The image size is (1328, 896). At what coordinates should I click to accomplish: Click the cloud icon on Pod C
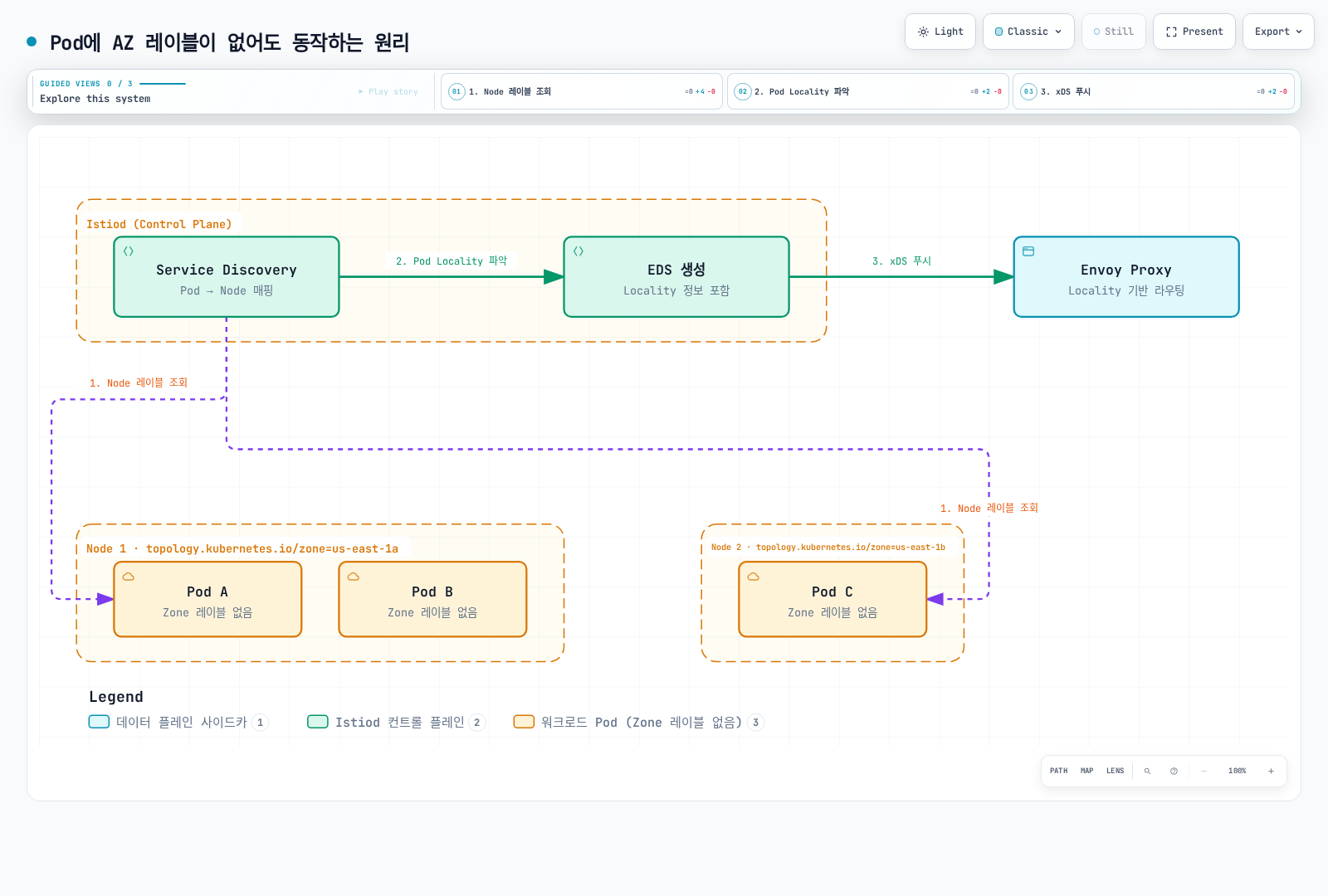[x=754, y=577]
